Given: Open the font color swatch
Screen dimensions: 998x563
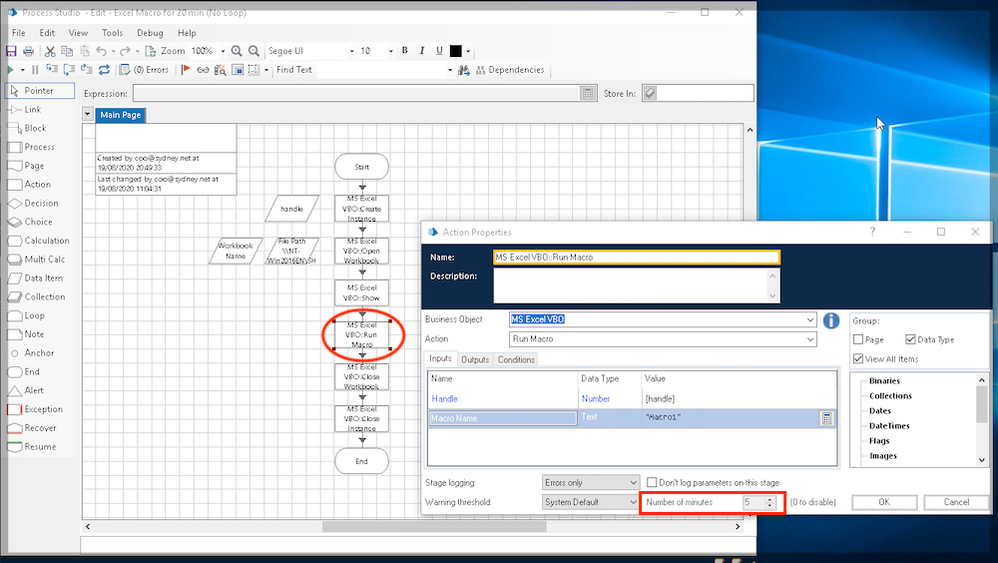Looking at the screenshot, I should tap(456, 51).
